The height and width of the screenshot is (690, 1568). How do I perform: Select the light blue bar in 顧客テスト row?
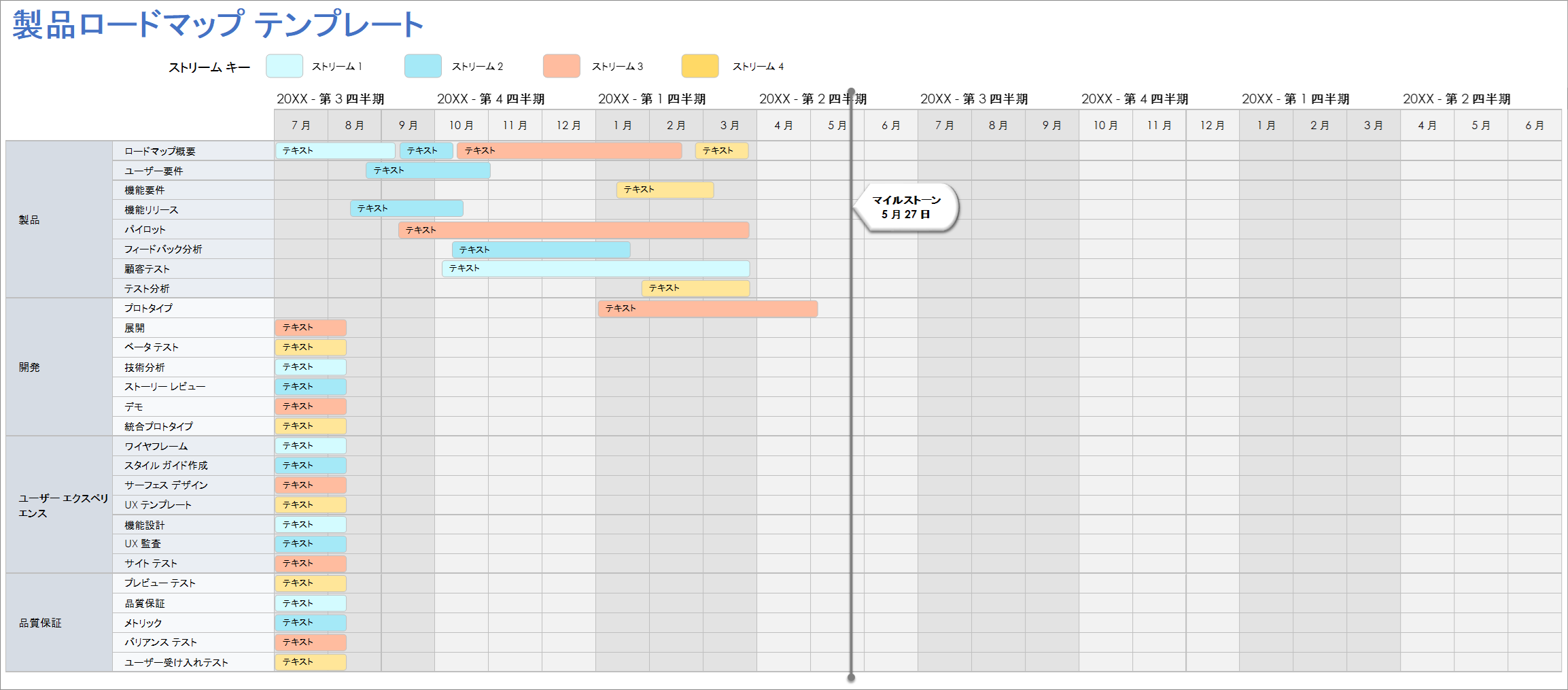coord(595,269)
